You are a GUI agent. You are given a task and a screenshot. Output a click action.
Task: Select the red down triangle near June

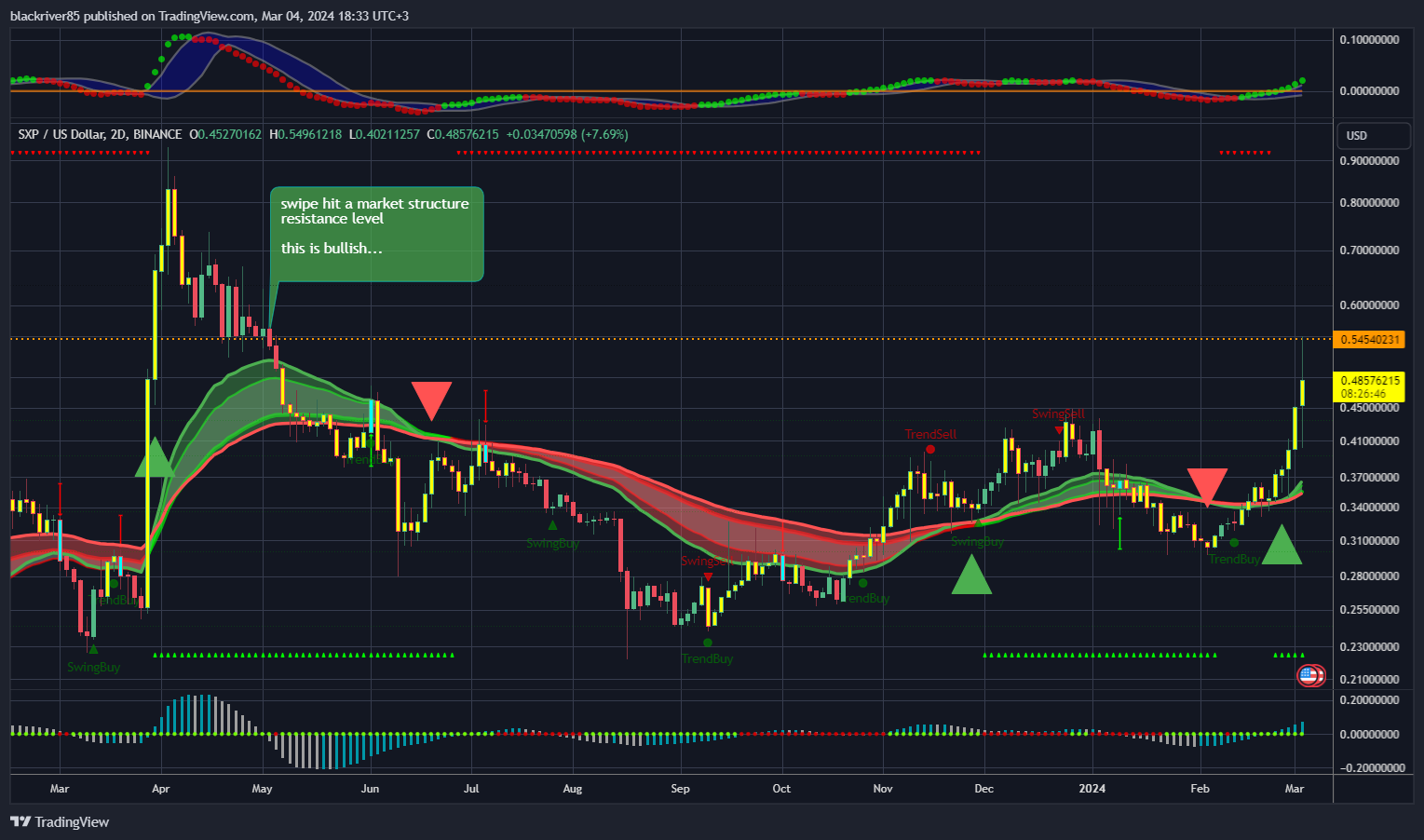tap(432, 400)
